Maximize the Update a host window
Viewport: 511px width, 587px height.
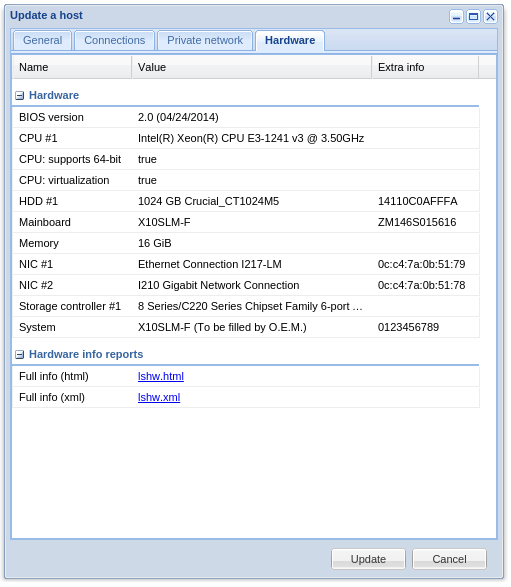(x=474, y=17)
